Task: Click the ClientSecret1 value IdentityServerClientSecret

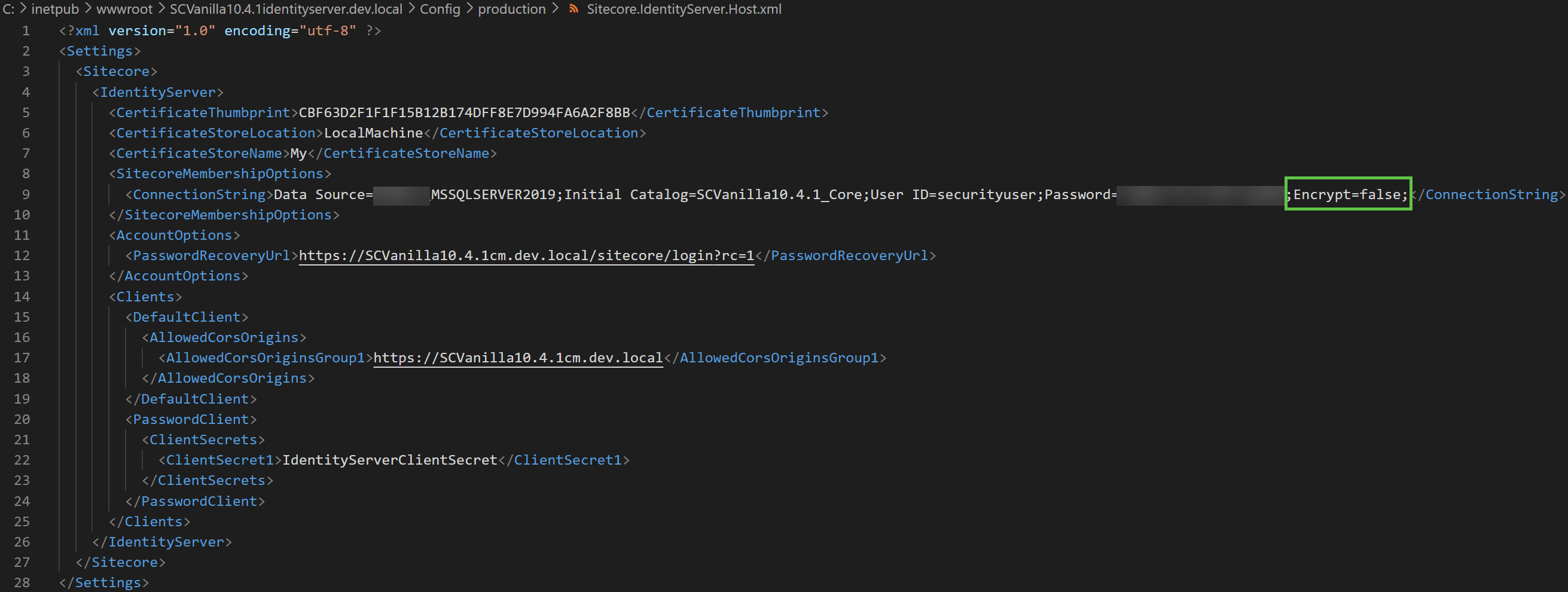Action: [x=388, y=460]
